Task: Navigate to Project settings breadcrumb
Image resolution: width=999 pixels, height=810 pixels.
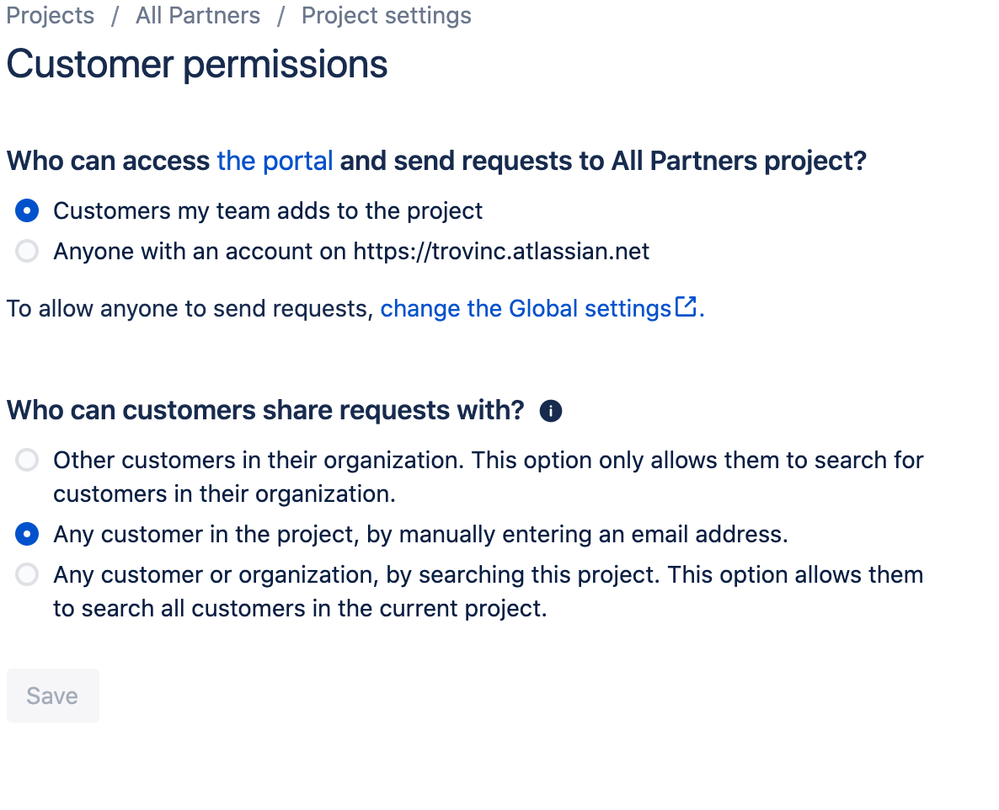Action: 386,15
